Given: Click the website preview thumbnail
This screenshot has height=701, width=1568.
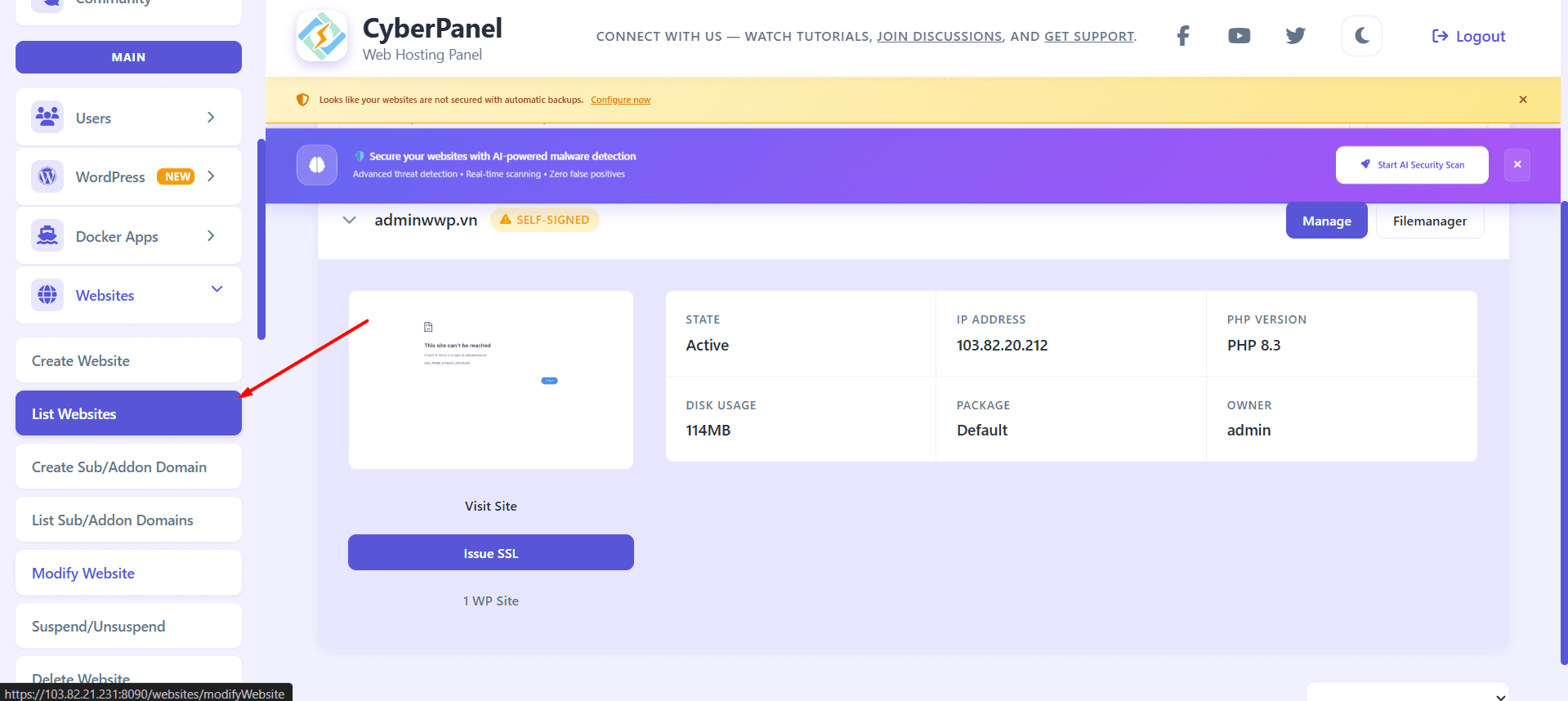Looking at the screenshot, I should (490, 380).
